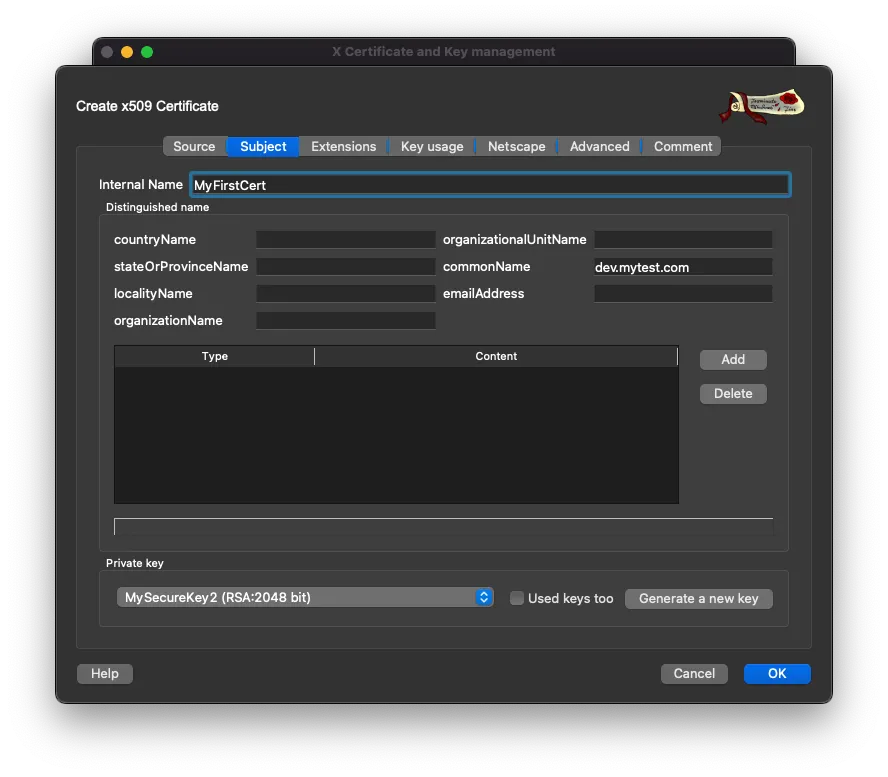Select the Key usage tab

[430, 146]
